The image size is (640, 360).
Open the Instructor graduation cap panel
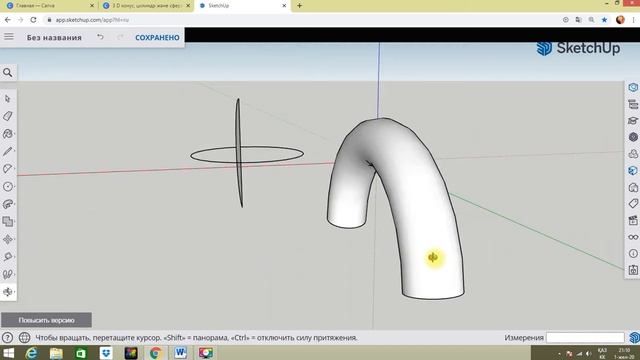click(x=633, y=121)
